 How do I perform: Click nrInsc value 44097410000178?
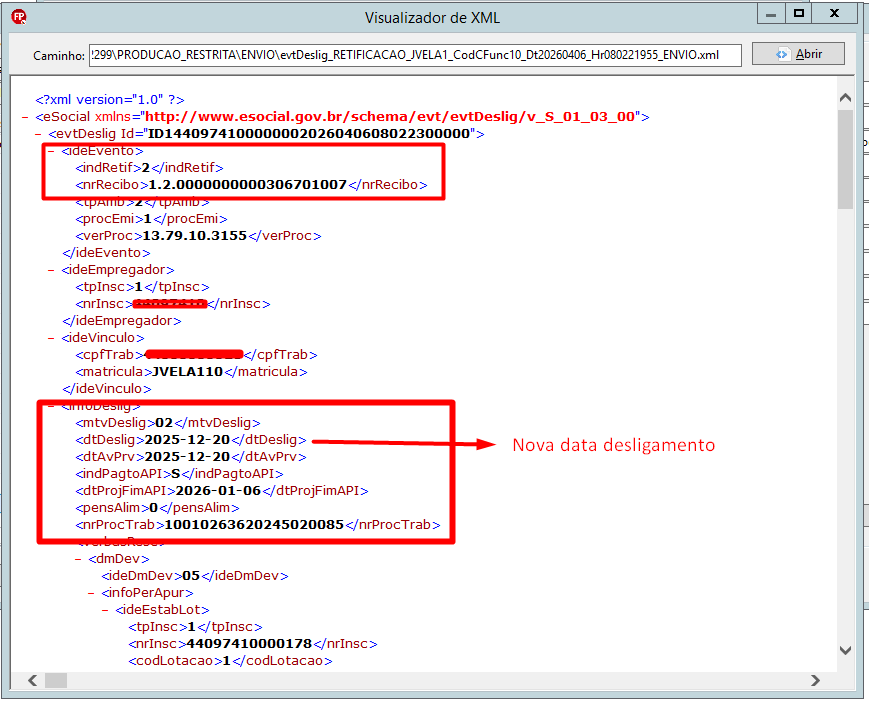[x=249, y=644]
